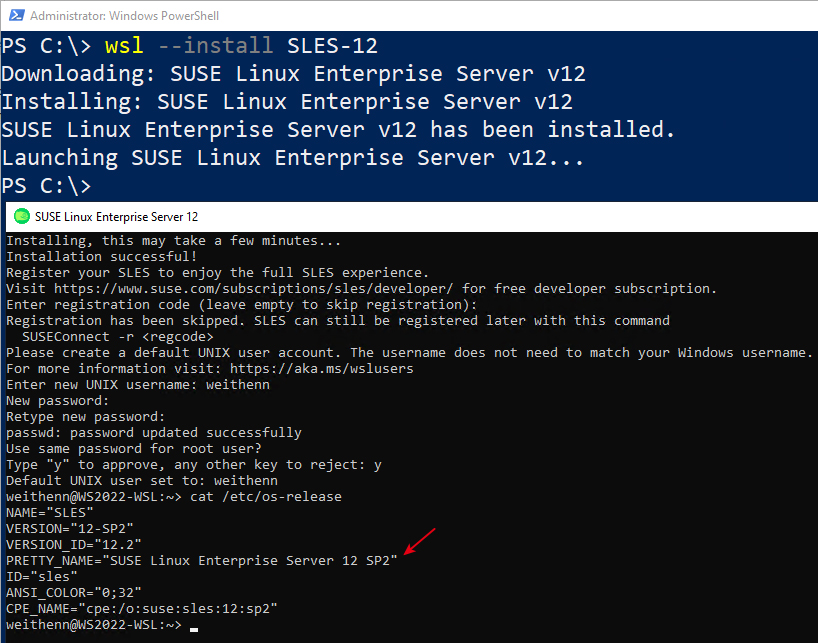Click the cat /etc/os-release command
818x643 pixels.
point(266,496)
